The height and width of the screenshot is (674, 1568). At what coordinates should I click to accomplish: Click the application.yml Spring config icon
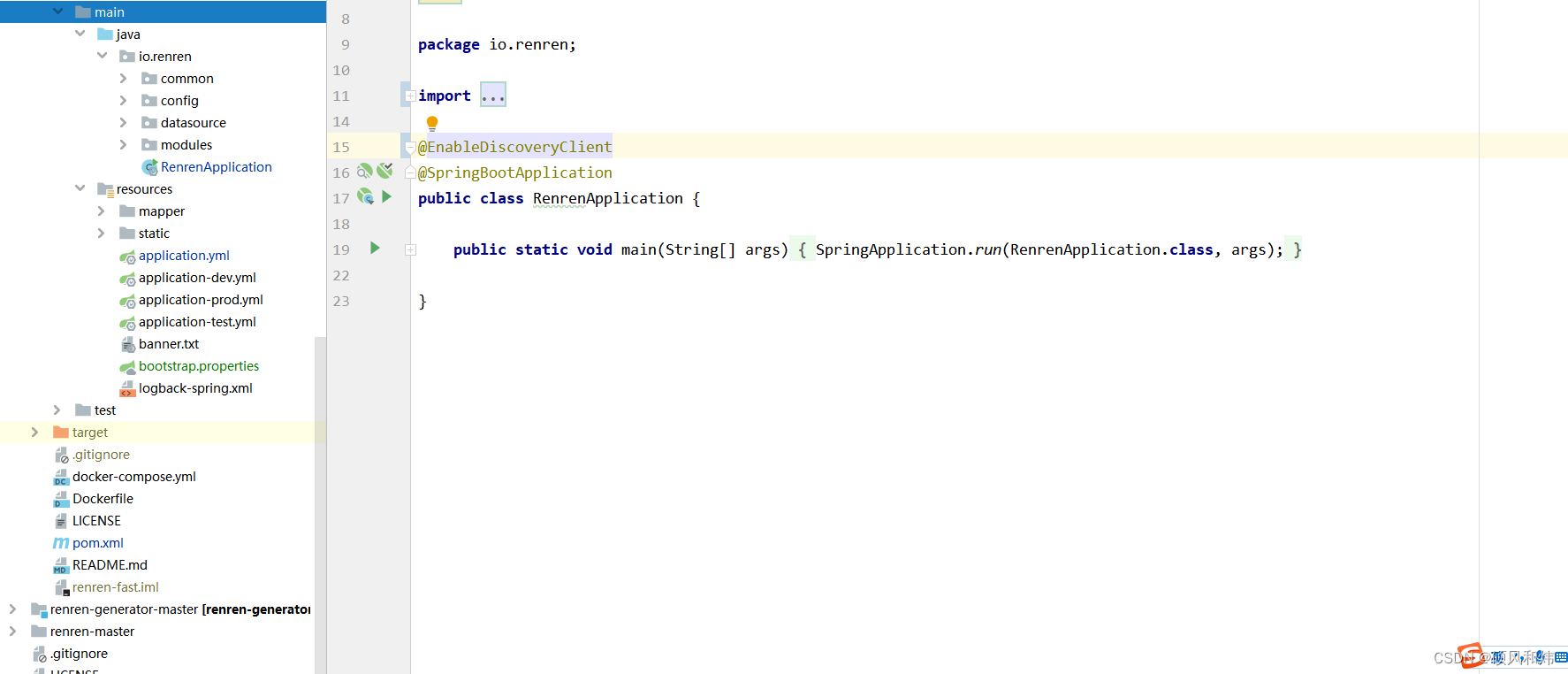click(127, 256)
